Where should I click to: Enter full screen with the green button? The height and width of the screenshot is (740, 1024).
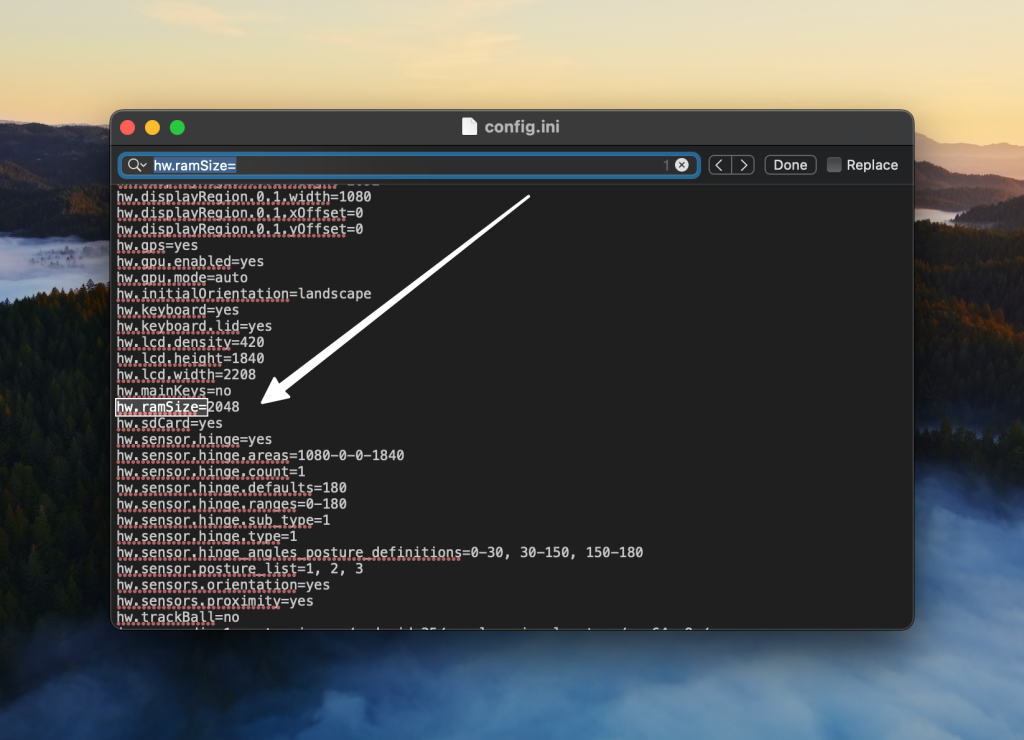[x=177, y=127]
